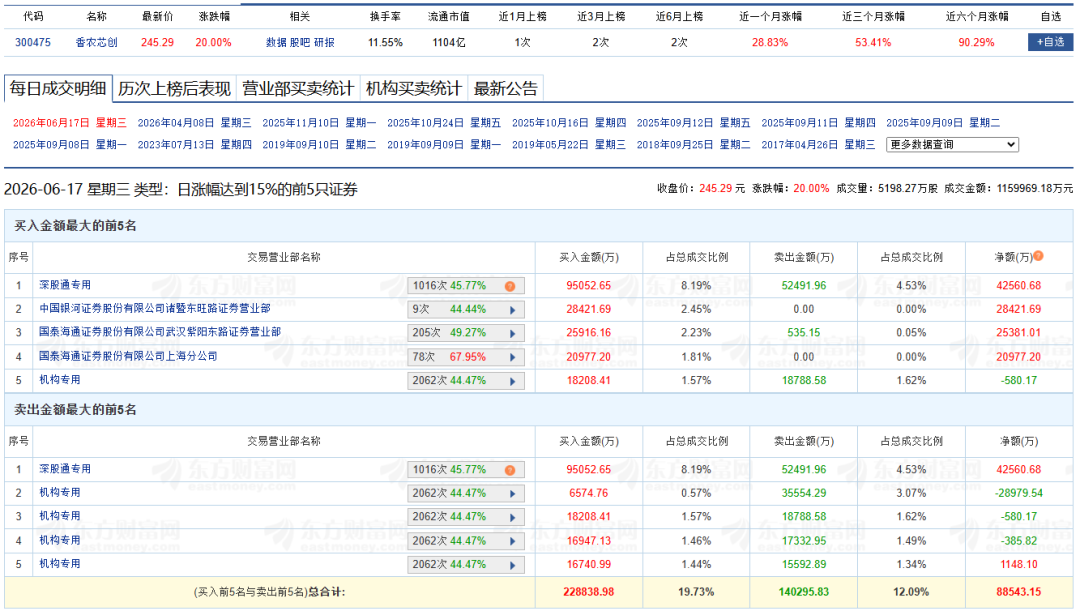Open 香农芯创 stock name link
Image resolution: width=1080 pixels, height=611 pixels.
[x=96, y=43]
